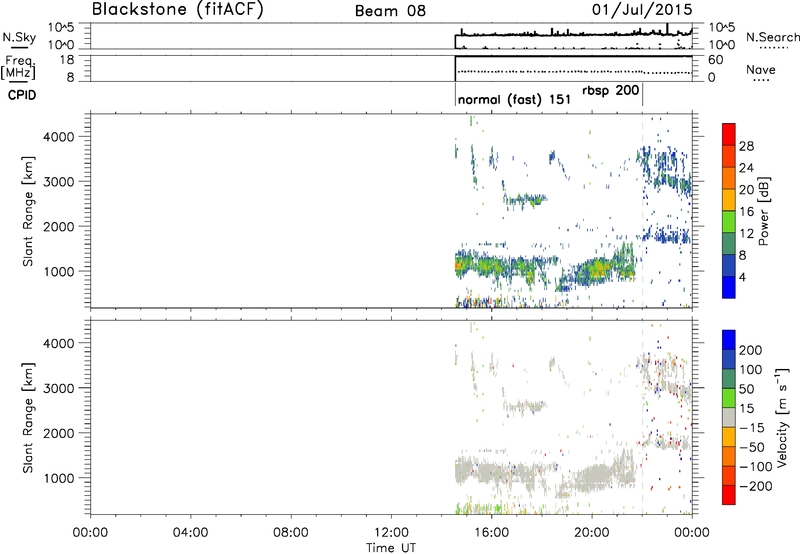Viewport: 800px width, 554px height.
Task: Click the '200' value on velocity scale
Action: pos(751,350)
